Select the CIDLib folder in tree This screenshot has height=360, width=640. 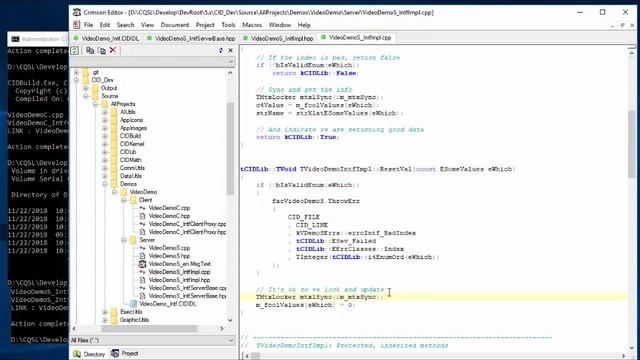(128, 152)
